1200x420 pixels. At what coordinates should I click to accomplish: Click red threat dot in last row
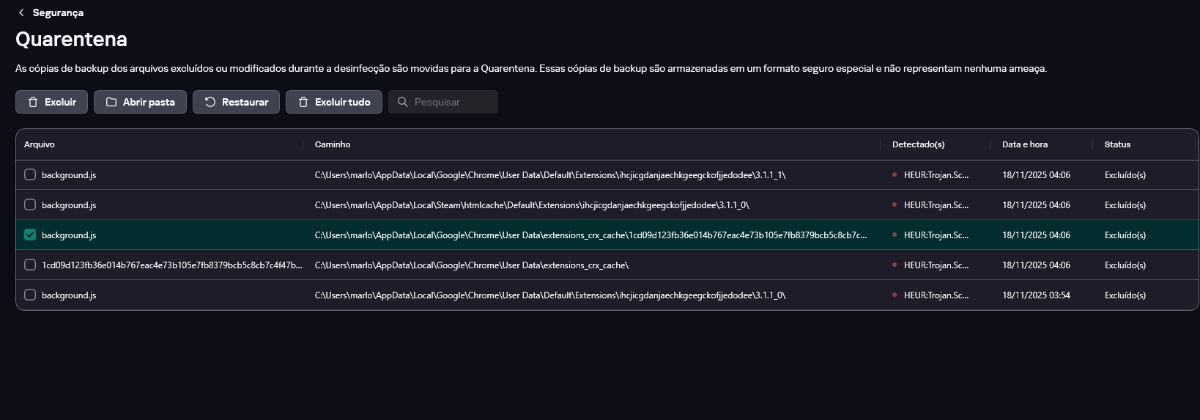(894, 295)
